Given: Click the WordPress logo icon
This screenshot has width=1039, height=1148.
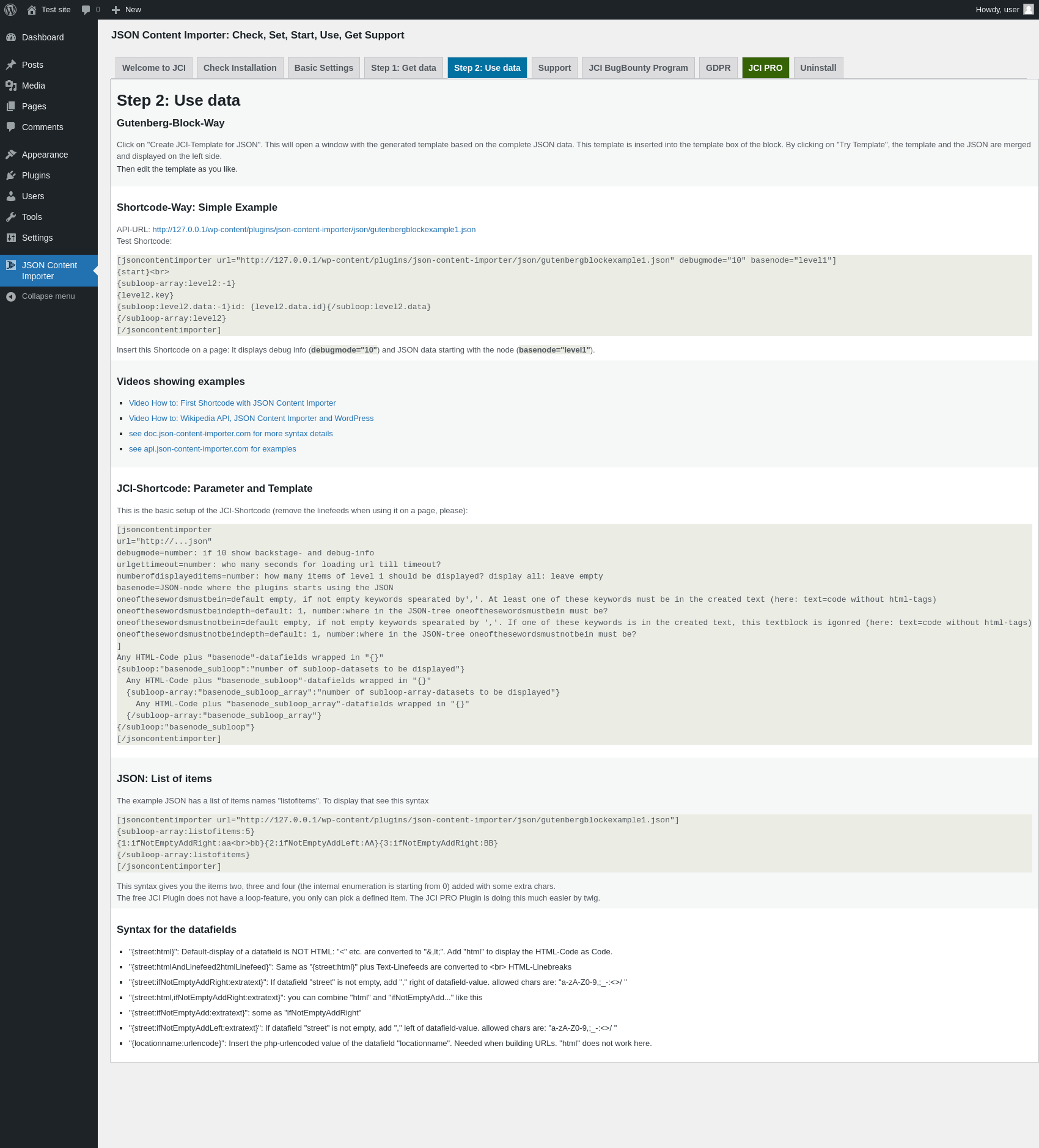Looking at the screenshot, I should coord(10,10).
